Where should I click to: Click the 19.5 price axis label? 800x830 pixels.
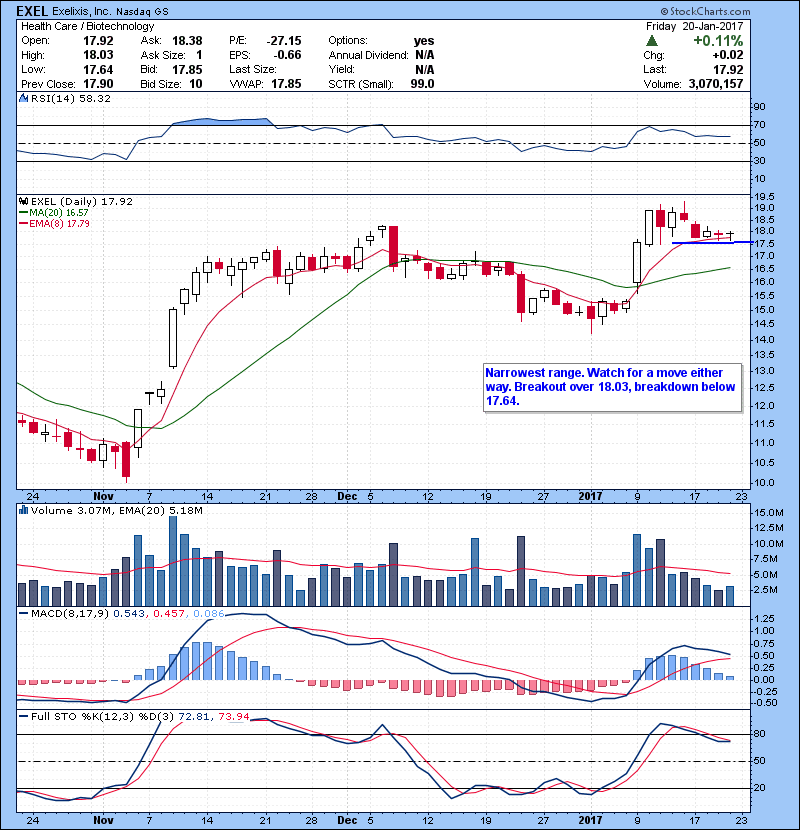[763, 196]
